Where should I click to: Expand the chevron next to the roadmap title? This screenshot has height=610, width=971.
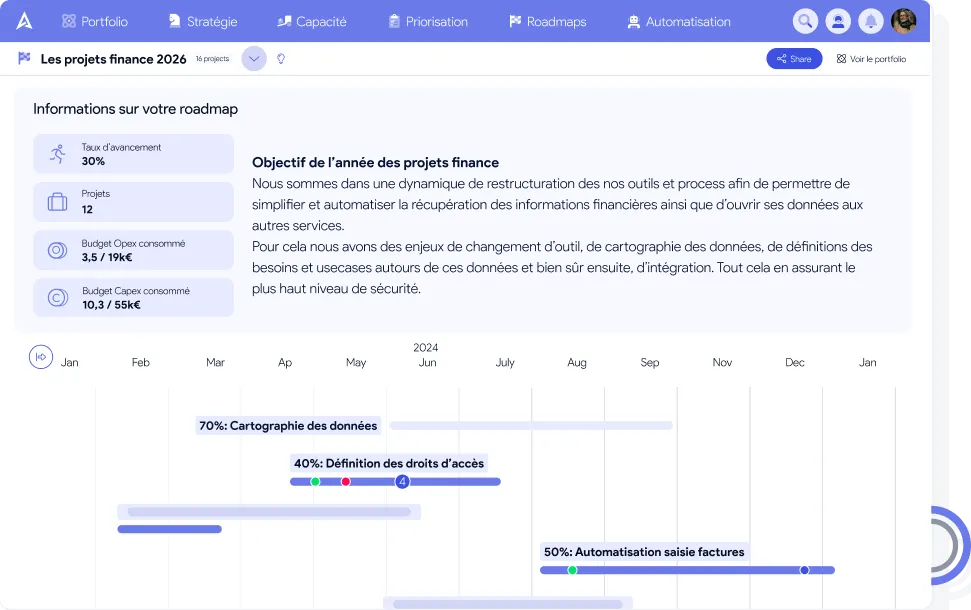click(253, 59)
